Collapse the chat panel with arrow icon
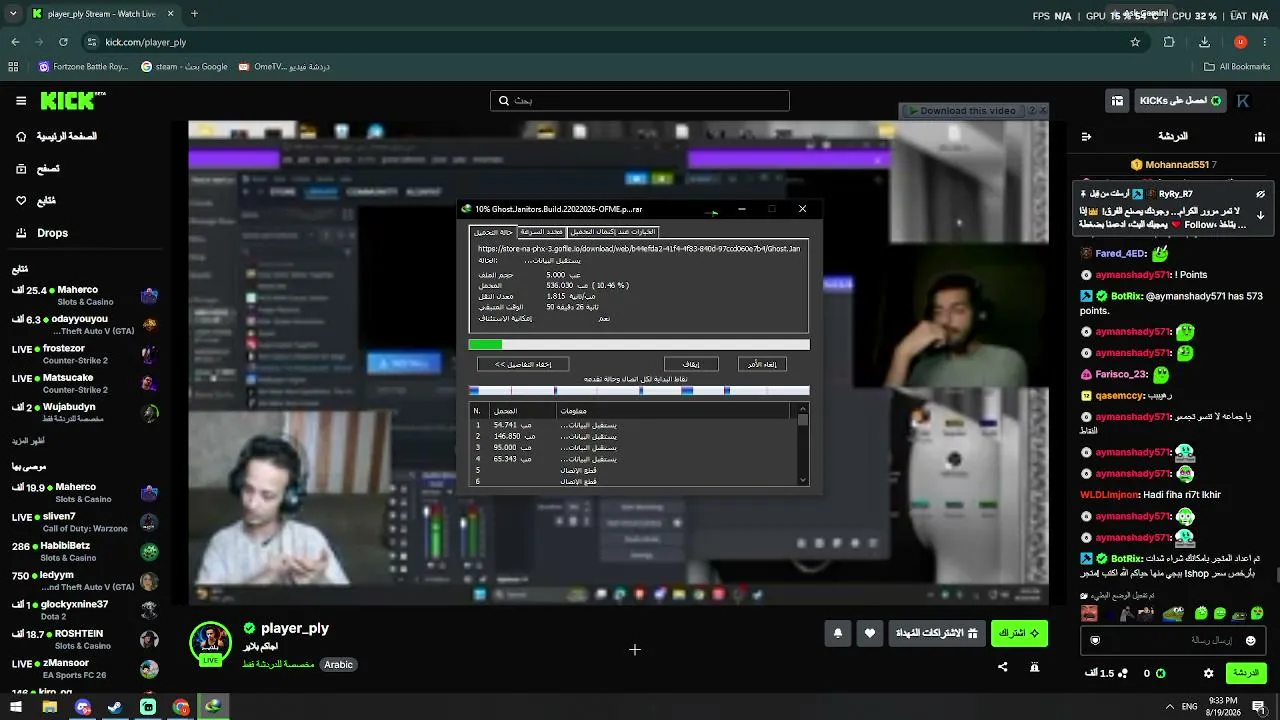 point(1087,136)
